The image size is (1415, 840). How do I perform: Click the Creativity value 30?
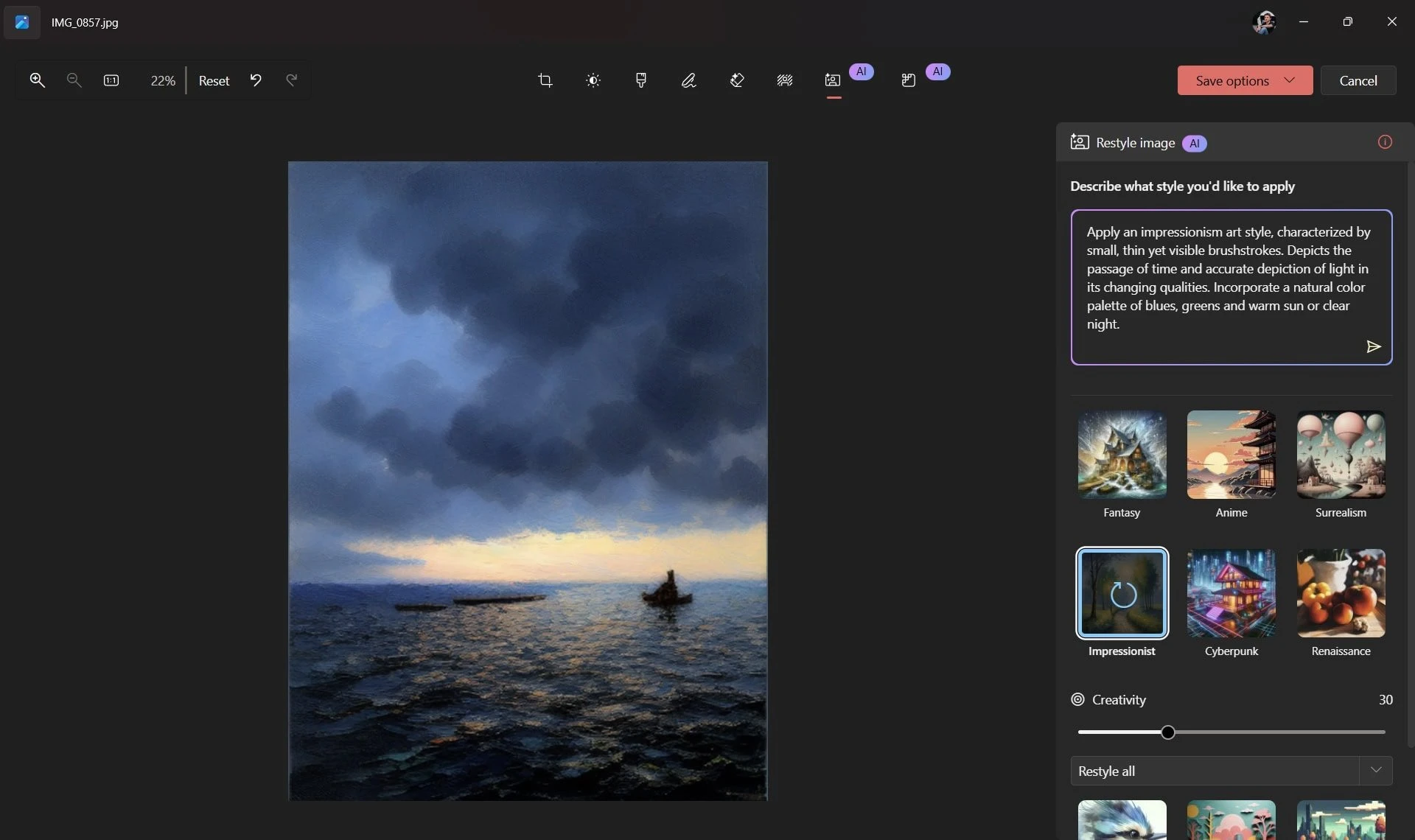(x=1386, y=699)
